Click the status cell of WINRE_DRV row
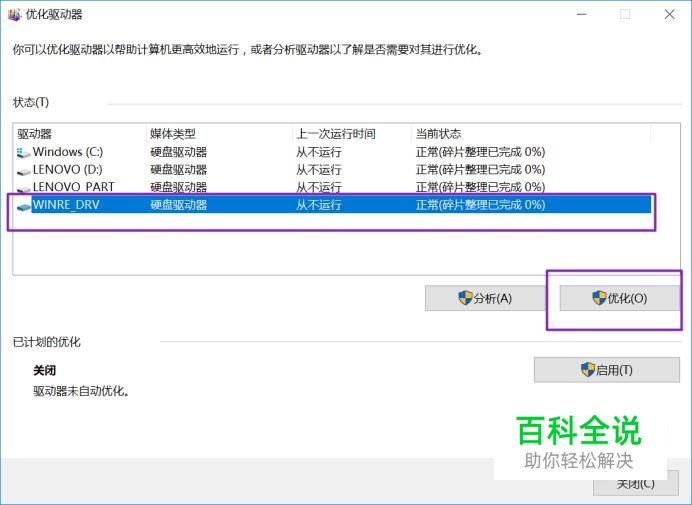 [480, 205]
